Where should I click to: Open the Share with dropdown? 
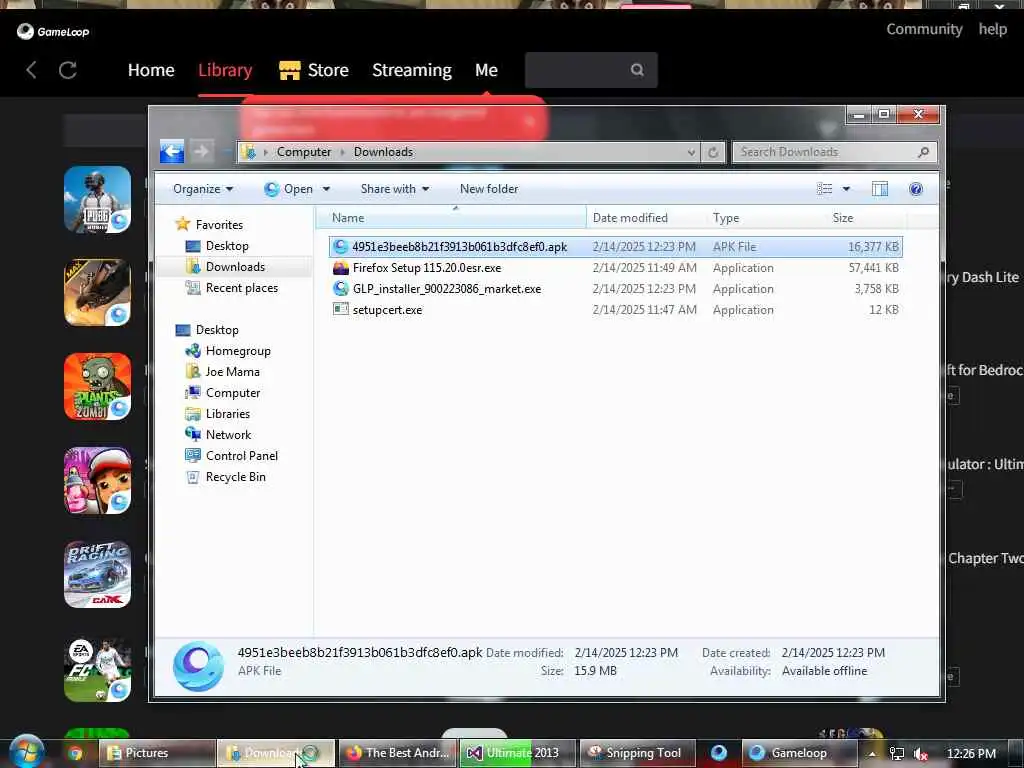[x=394, y=189]
